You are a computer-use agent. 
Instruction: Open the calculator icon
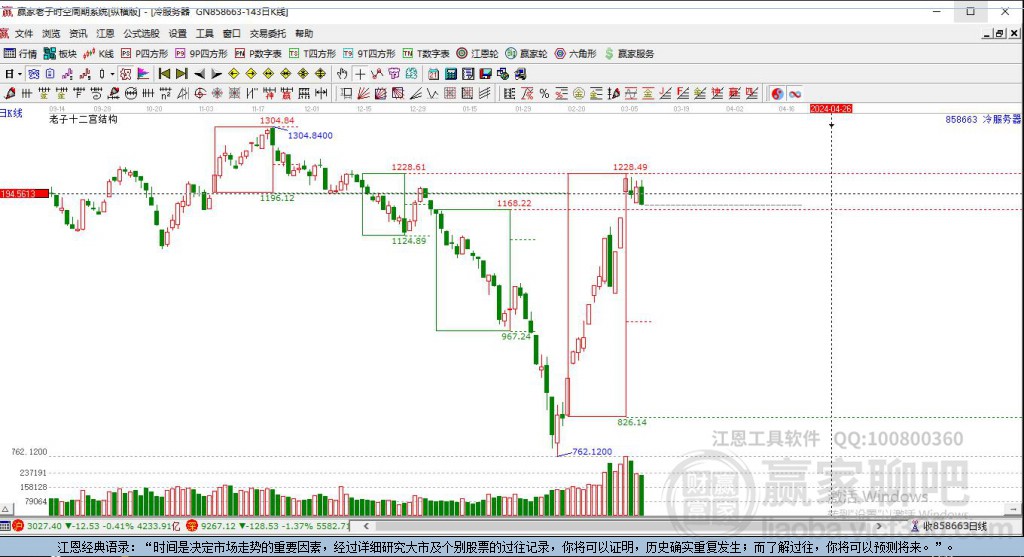(451, 74)
